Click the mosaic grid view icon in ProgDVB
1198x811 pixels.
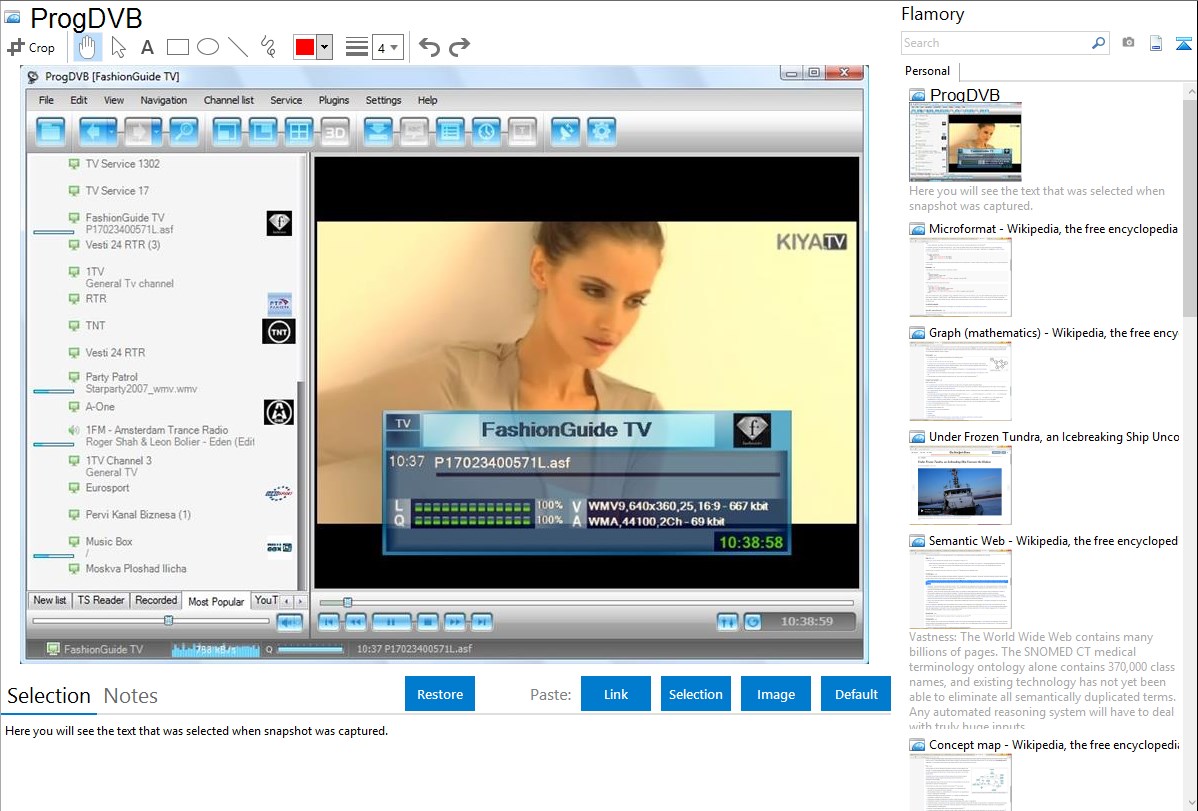pyautogui.click(x=299, y=131)
